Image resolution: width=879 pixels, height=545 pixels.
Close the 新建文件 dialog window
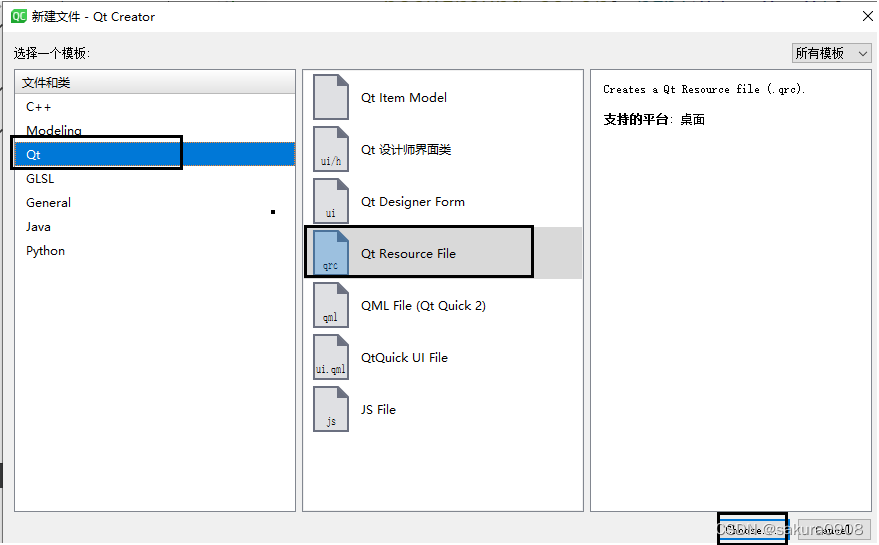pos(867,16)
